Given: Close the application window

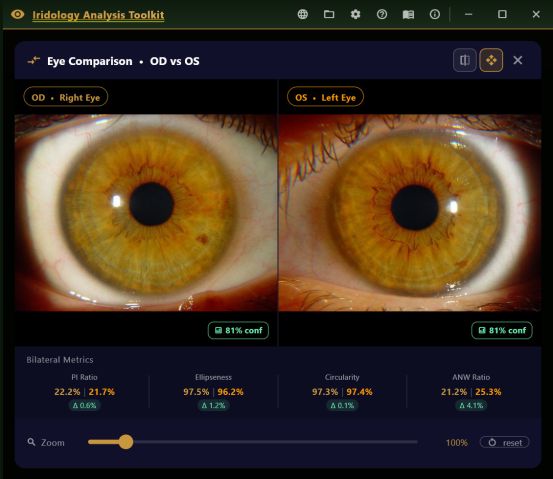Looking at the screenshot, I should 536,14.
